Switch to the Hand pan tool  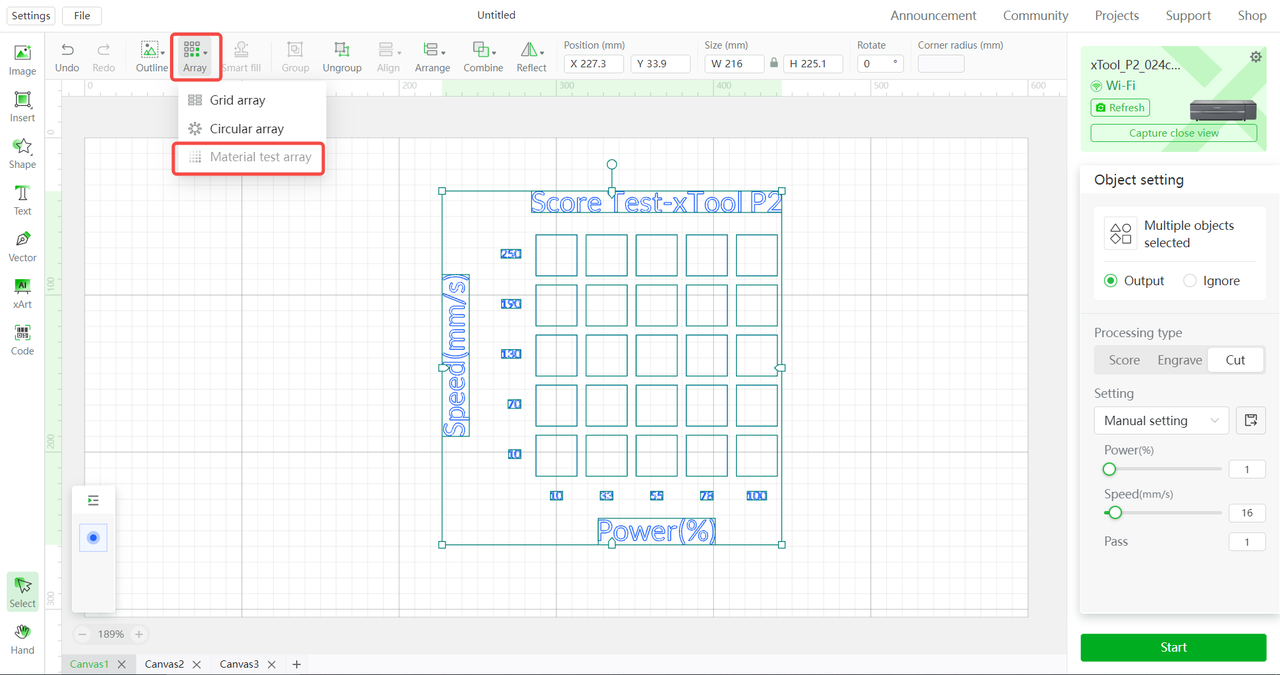tap(22, 639)
